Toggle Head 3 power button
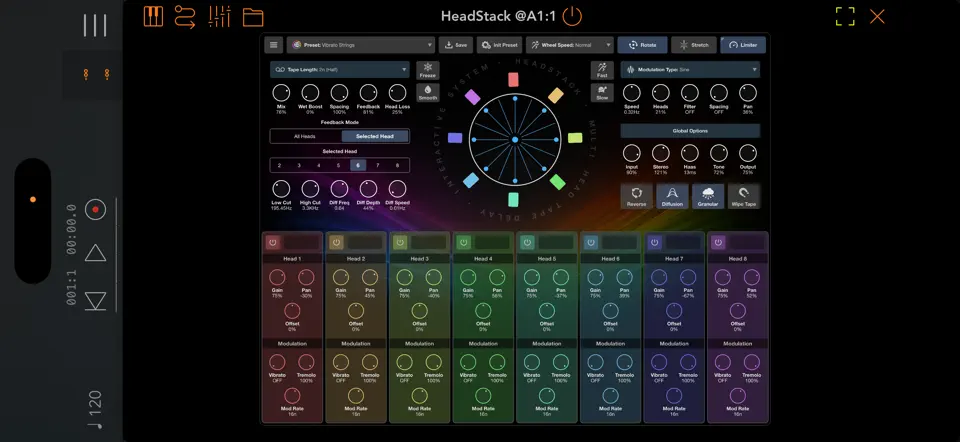Image resolution: width=960 pixels, height=442 pixels. click(400, 242)
